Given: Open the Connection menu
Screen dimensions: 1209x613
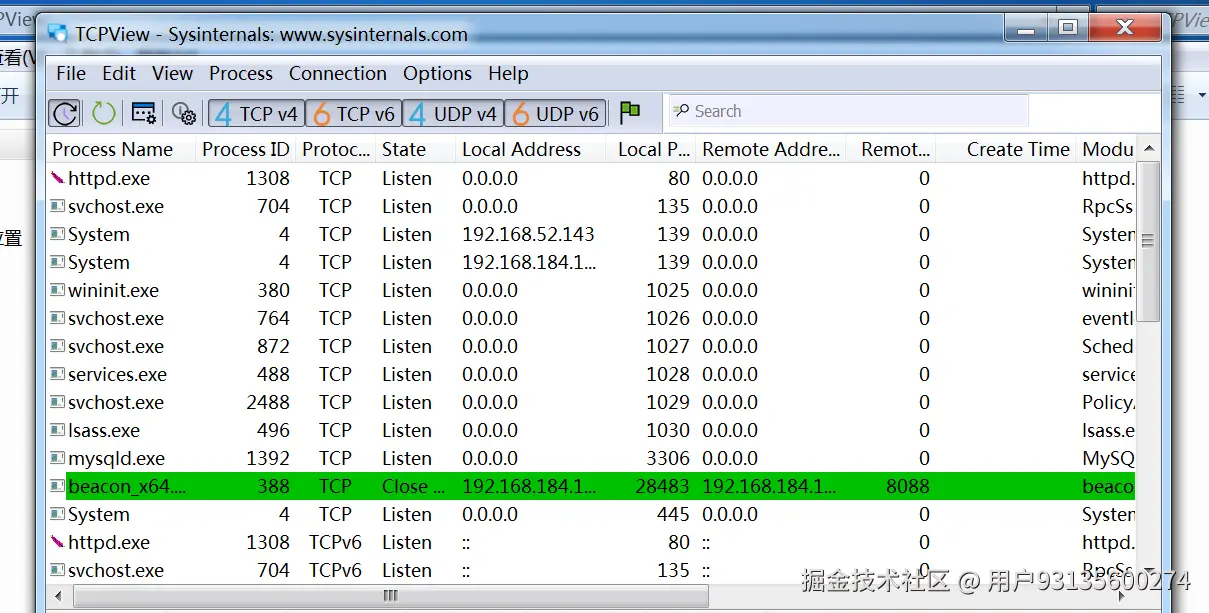Looking at the screenshot, I should pos(338,73).
